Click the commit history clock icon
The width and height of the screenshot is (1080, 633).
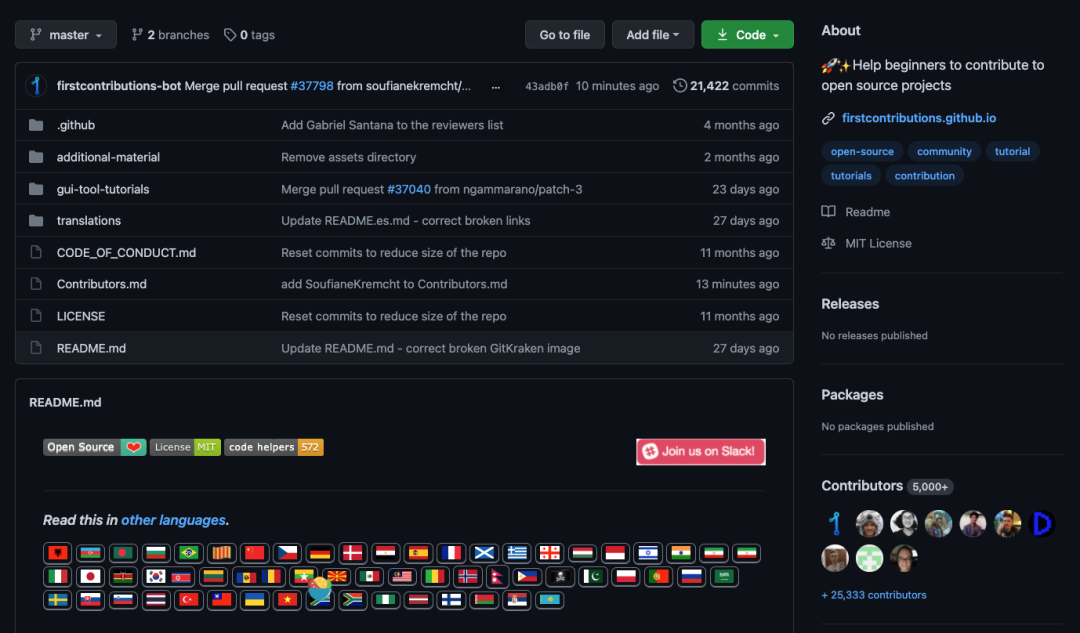click(x=680, y=85)
